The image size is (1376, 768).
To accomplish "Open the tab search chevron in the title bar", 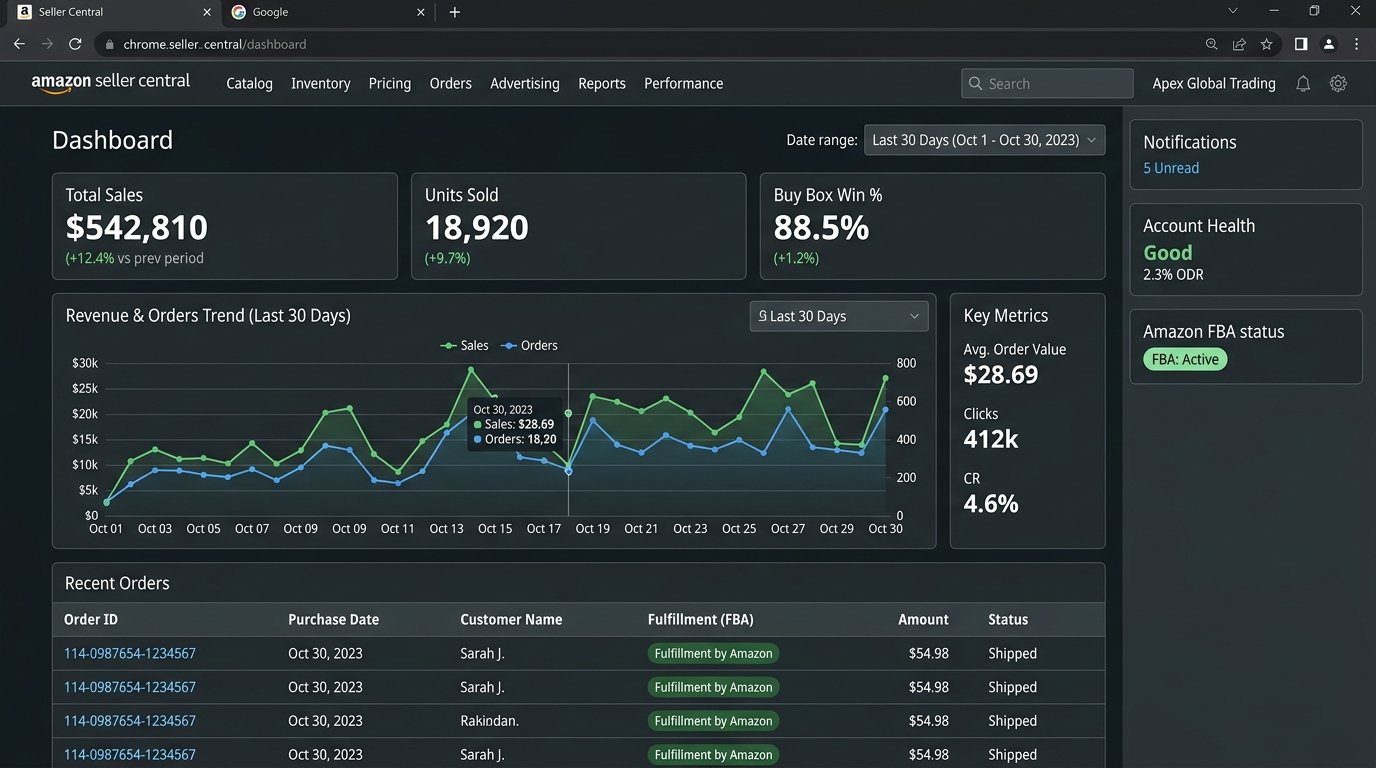I will coord(1232,11).
